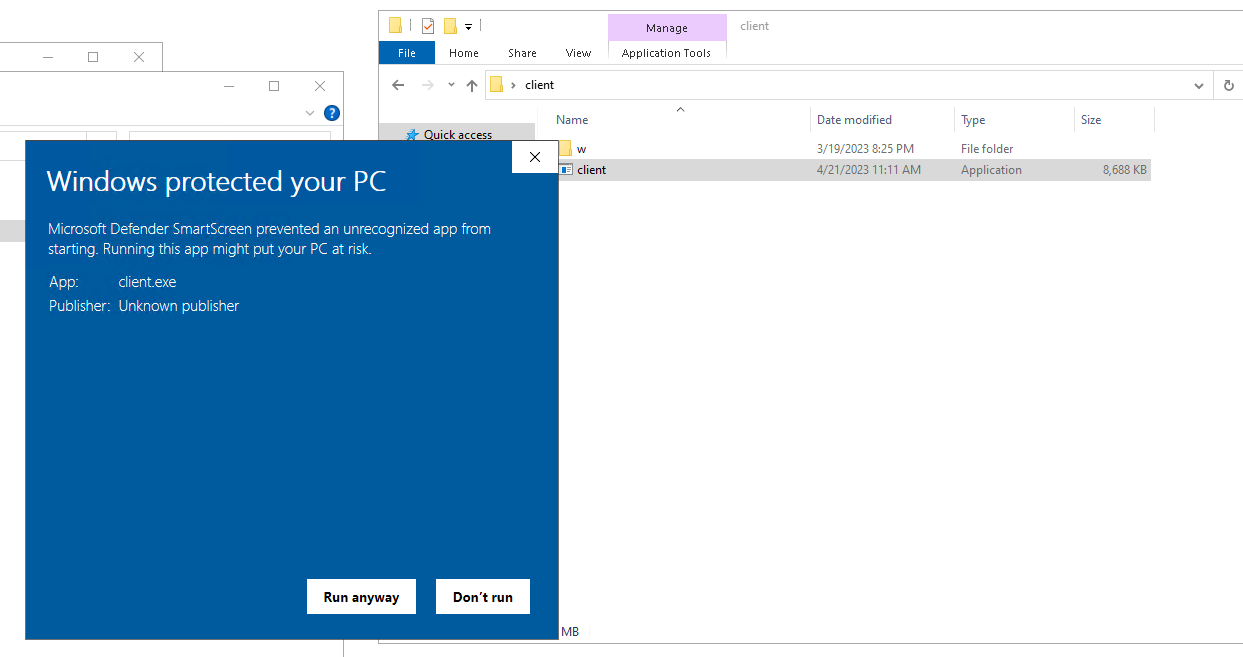
Task: Click the folder icon in the address bar
Action: [496, 85]
